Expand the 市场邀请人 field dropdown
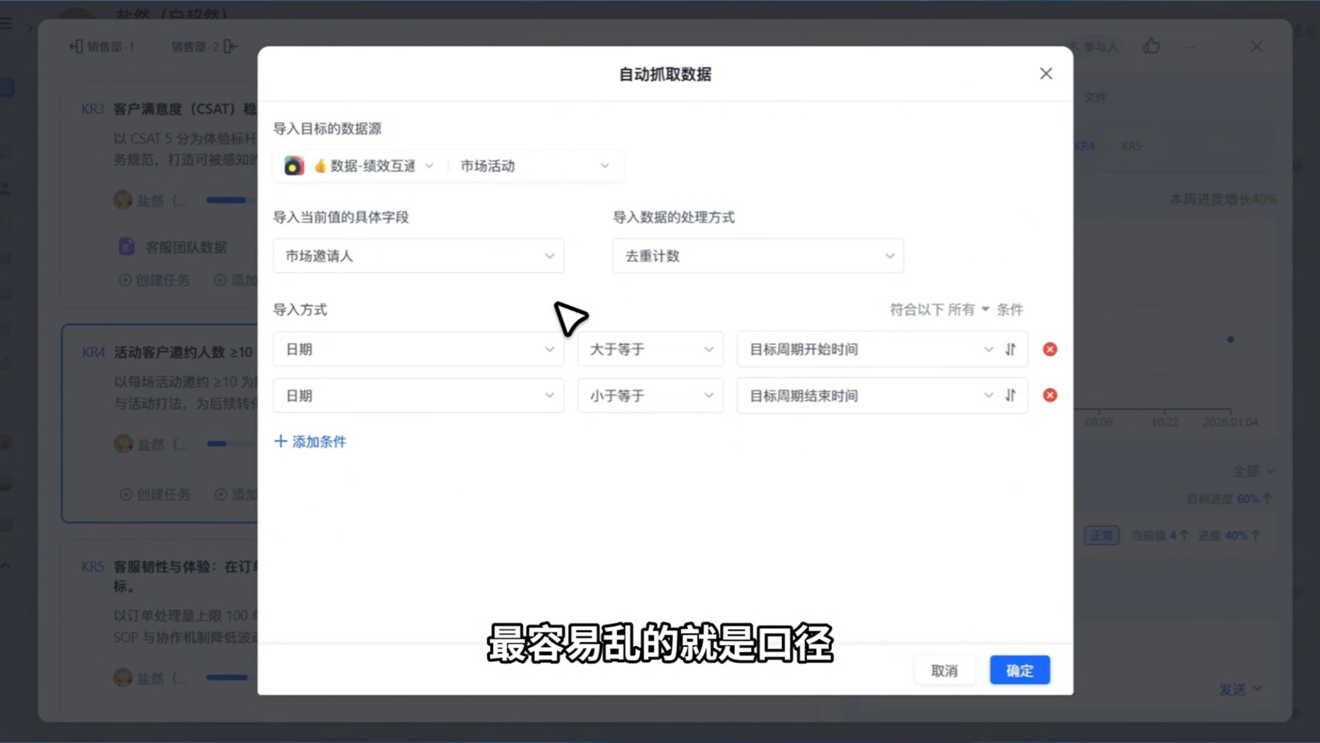 [x=418, y=256]
